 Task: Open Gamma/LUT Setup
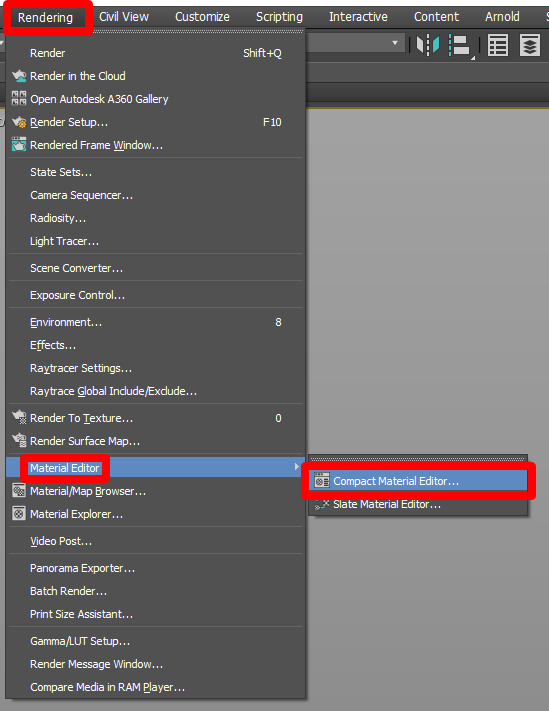(155, 642)
